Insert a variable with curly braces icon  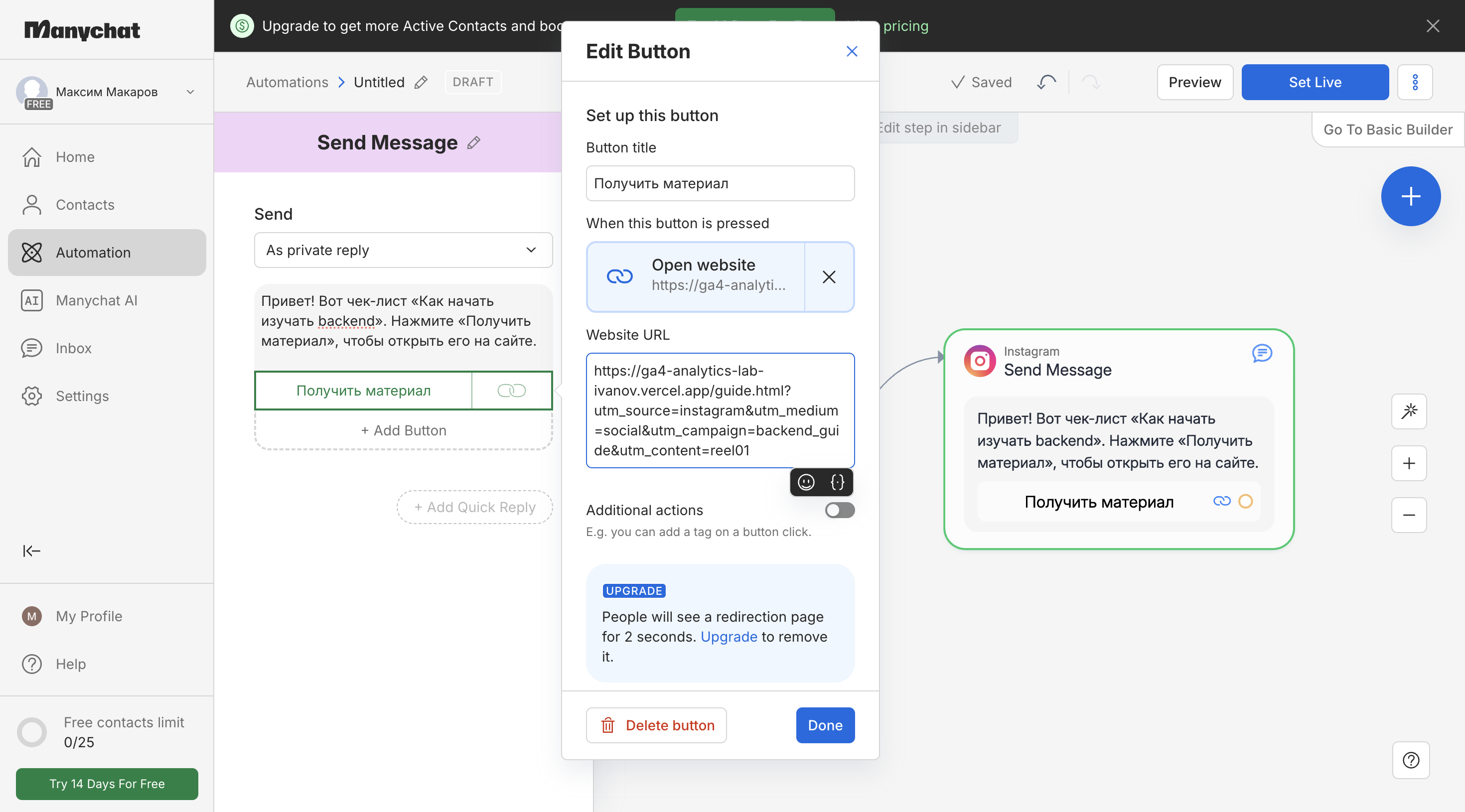coord(837,482)
